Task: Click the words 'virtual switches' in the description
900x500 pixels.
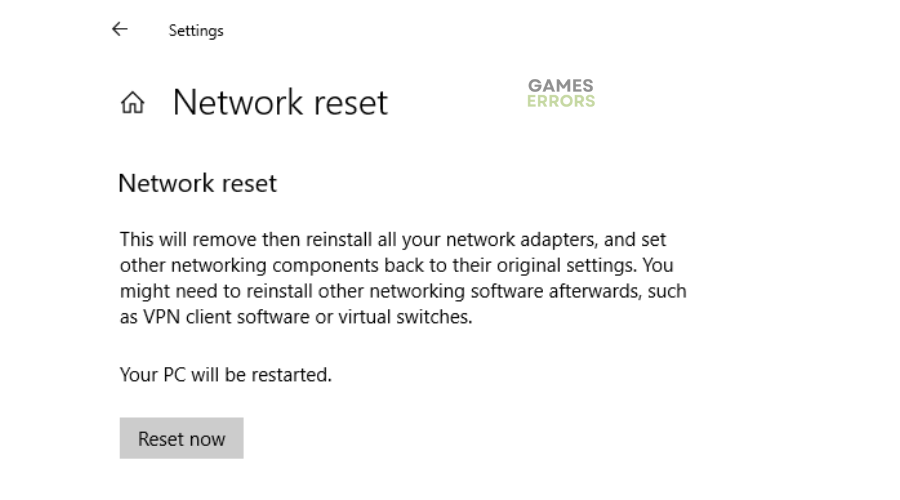Action: [x=405, y=317]
